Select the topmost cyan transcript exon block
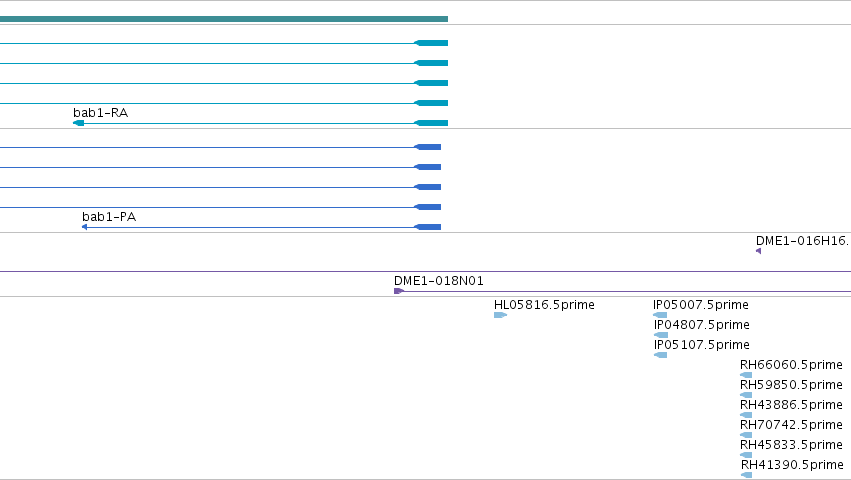Viewport: 851px width, 480px height. 431,43
